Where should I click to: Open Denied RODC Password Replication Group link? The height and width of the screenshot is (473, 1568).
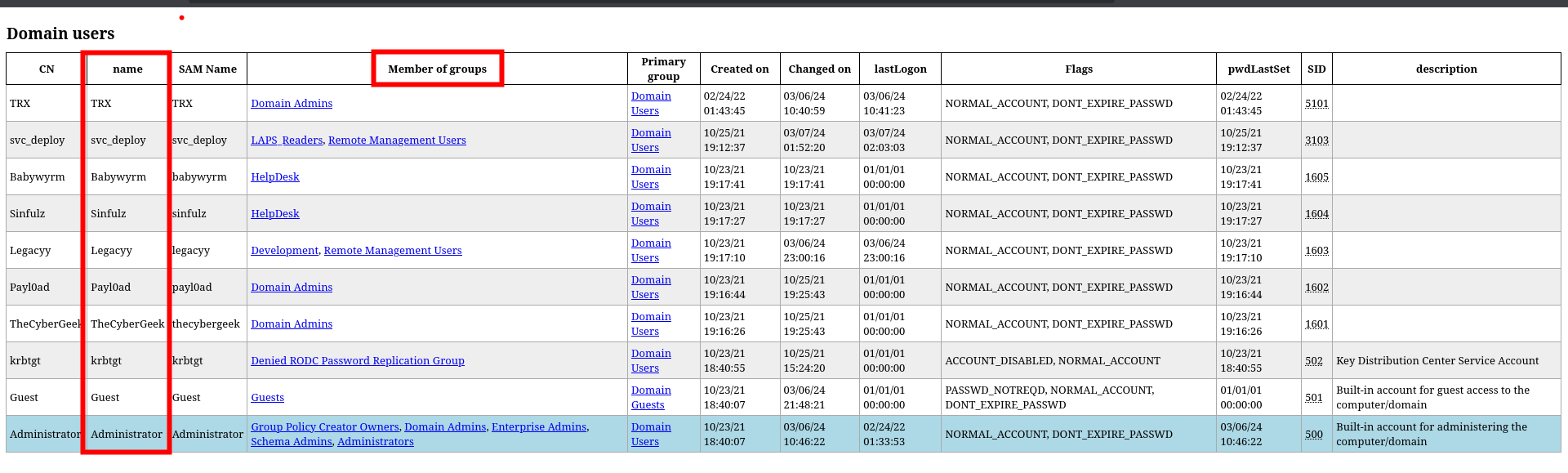pos(358,361)
